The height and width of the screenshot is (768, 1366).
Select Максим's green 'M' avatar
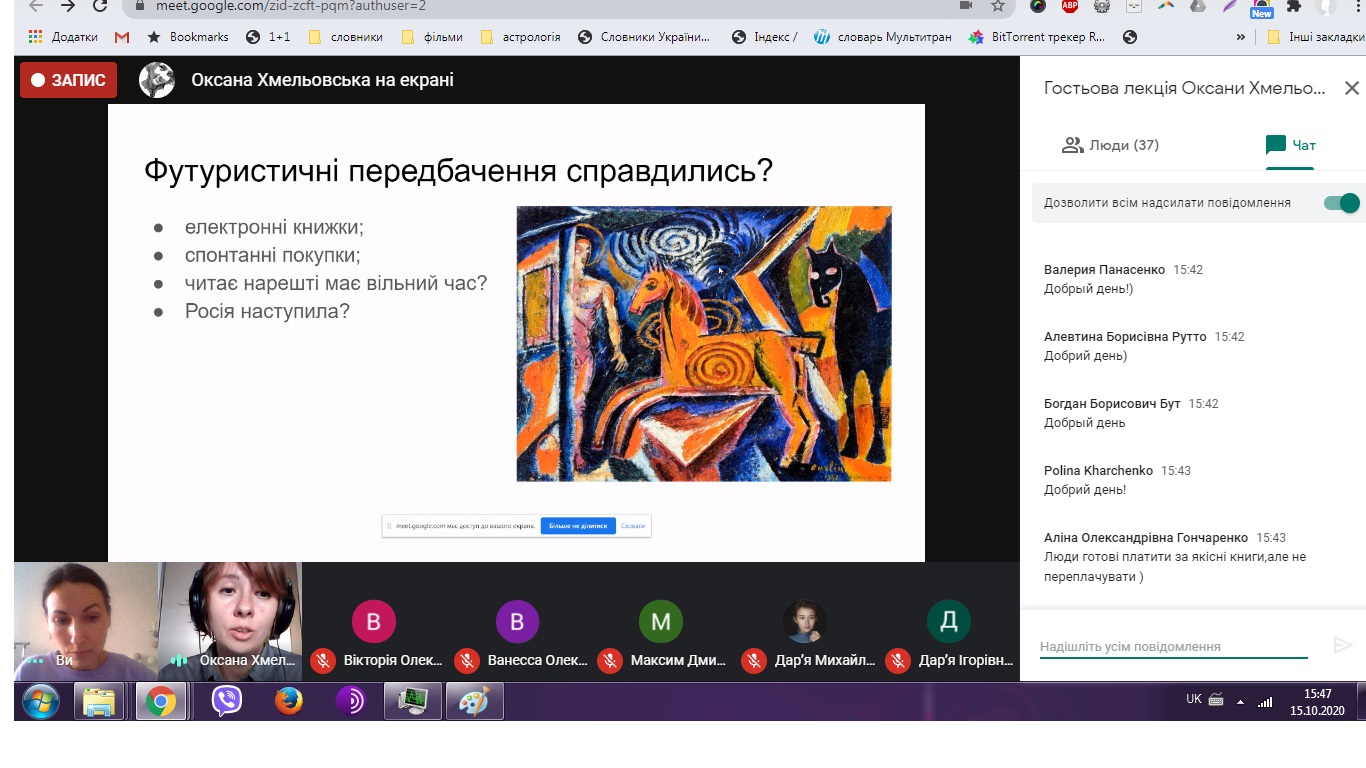[661, 621]
